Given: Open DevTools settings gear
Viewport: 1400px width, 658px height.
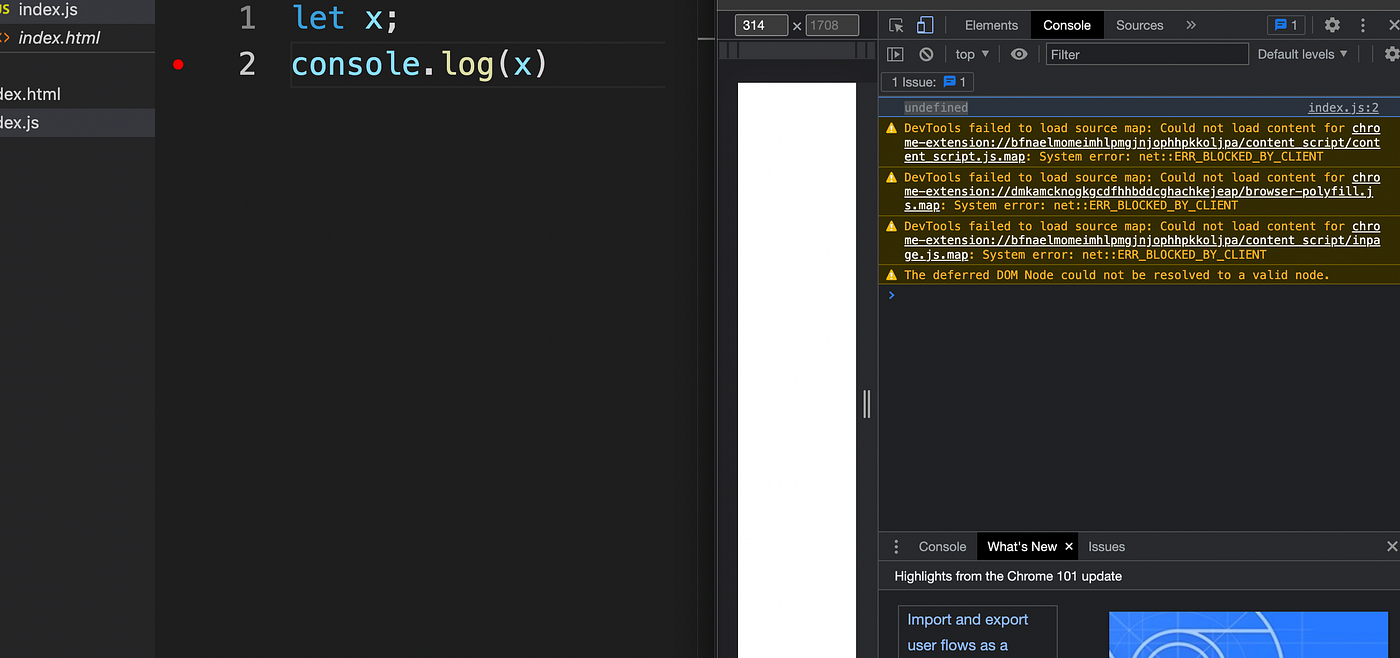Looking at the screenshot, I should [1332, 25].
